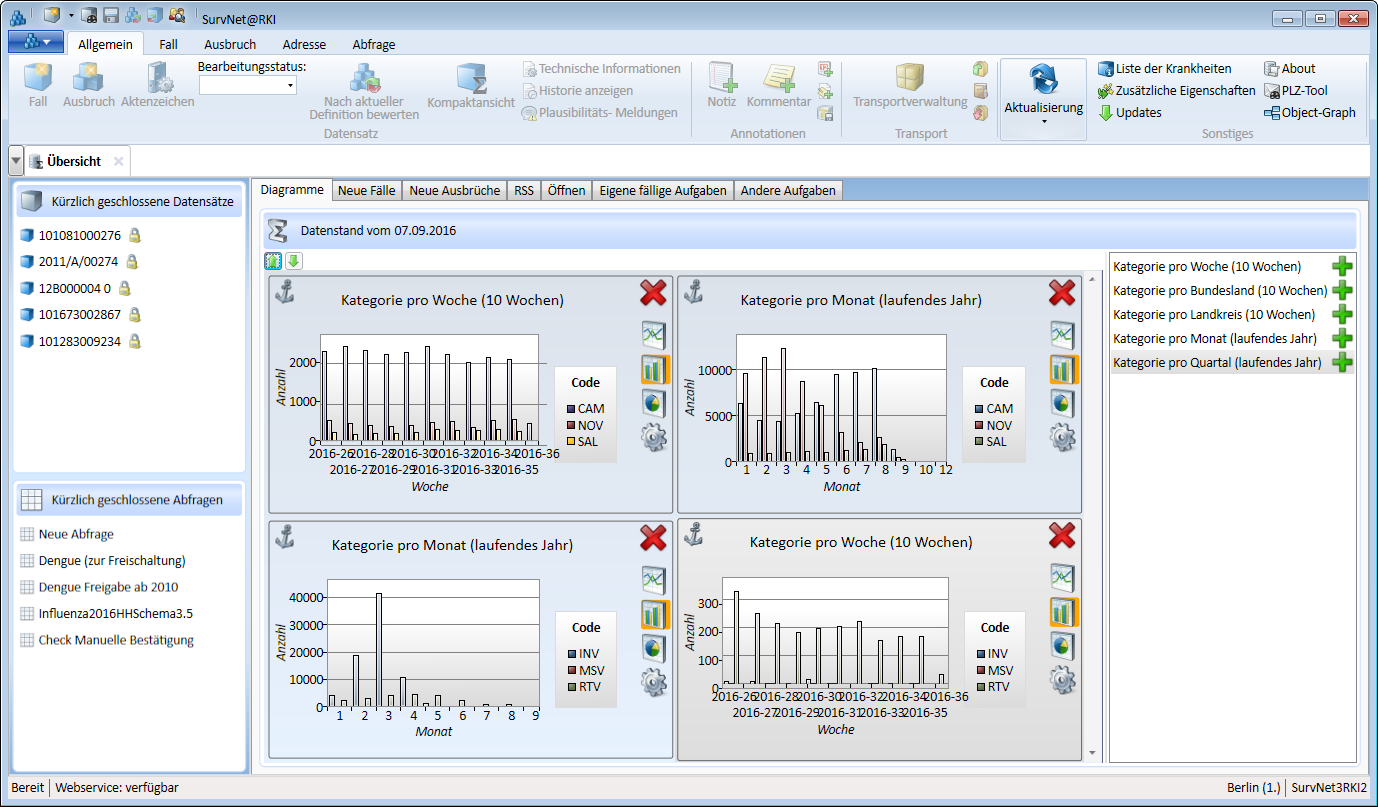Open the Bearbeitungsstatus dropdown
The image size is (1378, 807).
tap(291, 87)
